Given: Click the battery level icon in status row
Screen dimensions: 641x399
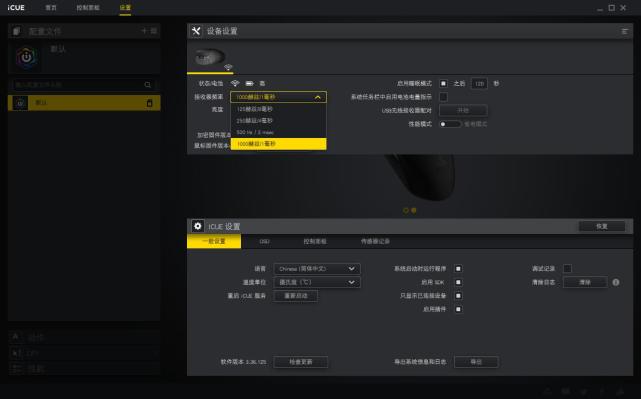Looking at the screenshot, I should coord(249,83).
